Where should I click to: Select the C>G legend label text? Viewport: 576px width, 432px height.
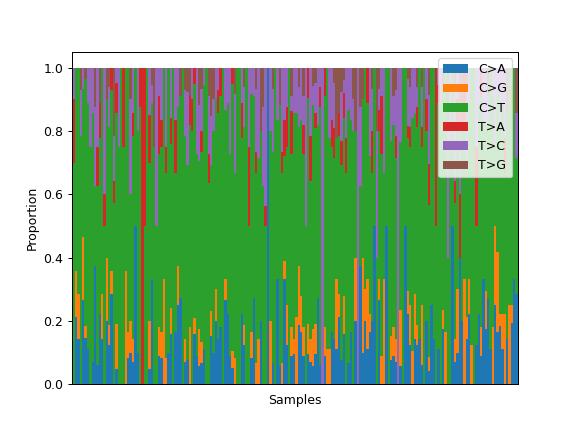coord(492,88)
